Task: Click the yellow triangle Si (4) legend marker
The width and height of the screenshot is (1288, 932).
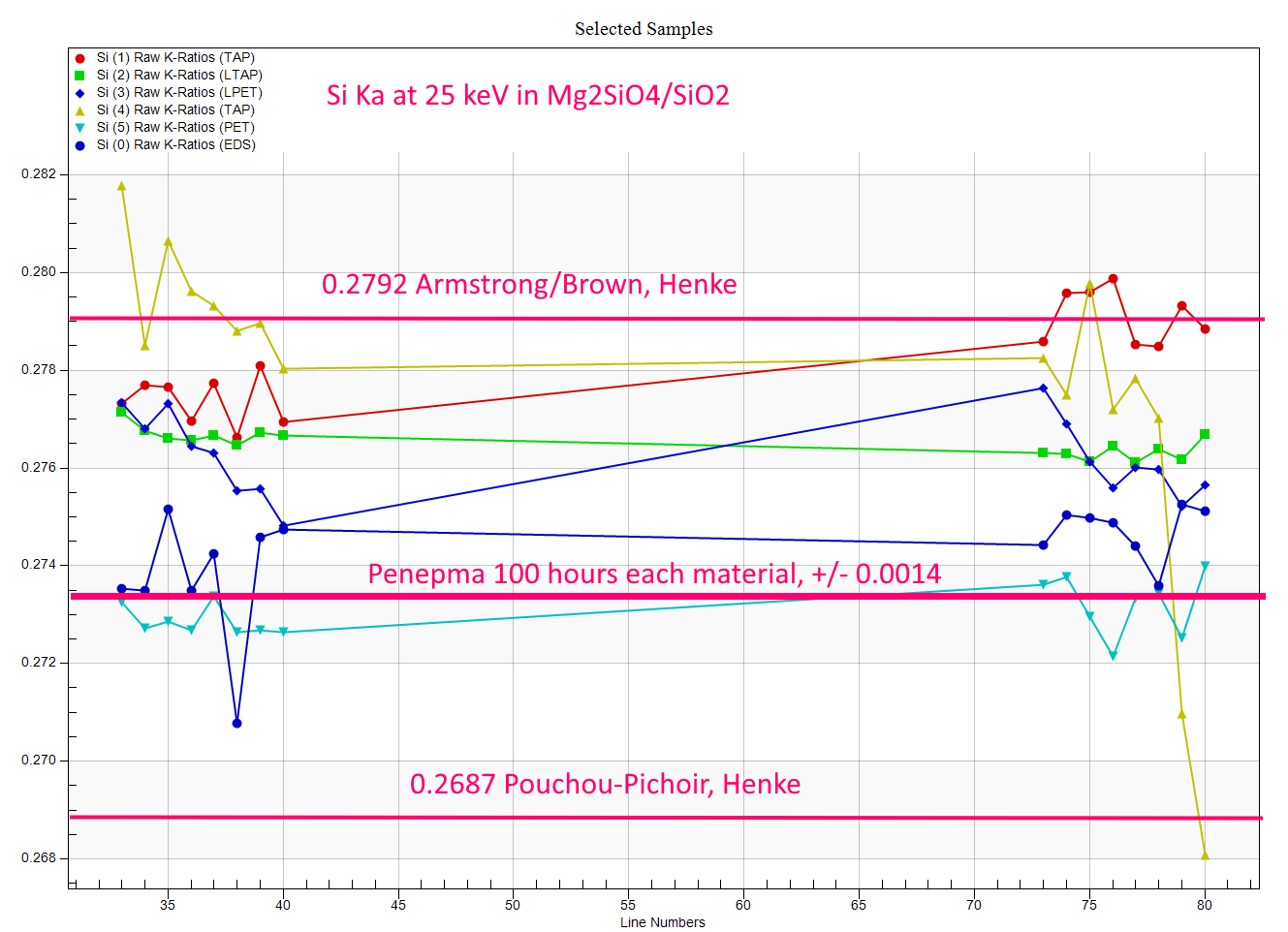Action: (79, 110)
